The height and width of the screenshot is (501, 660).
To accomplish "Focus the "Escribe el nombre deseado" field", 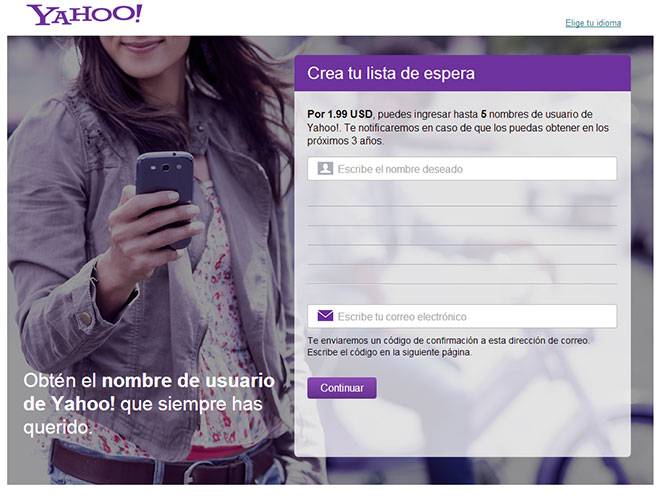I will (462, 169).
